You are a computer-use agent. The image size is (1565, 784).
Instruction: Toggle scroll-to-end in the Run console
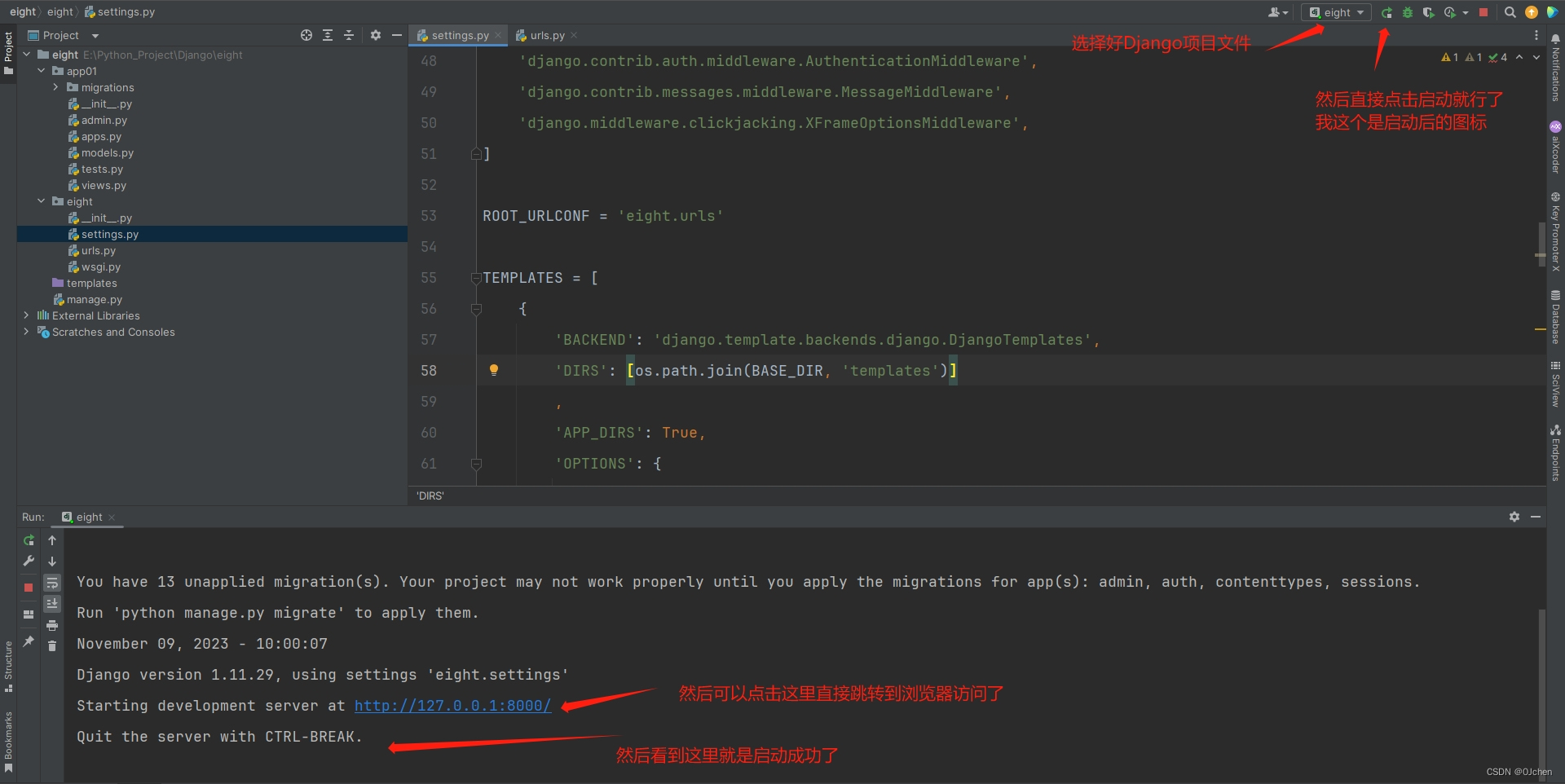click(52, 604)
